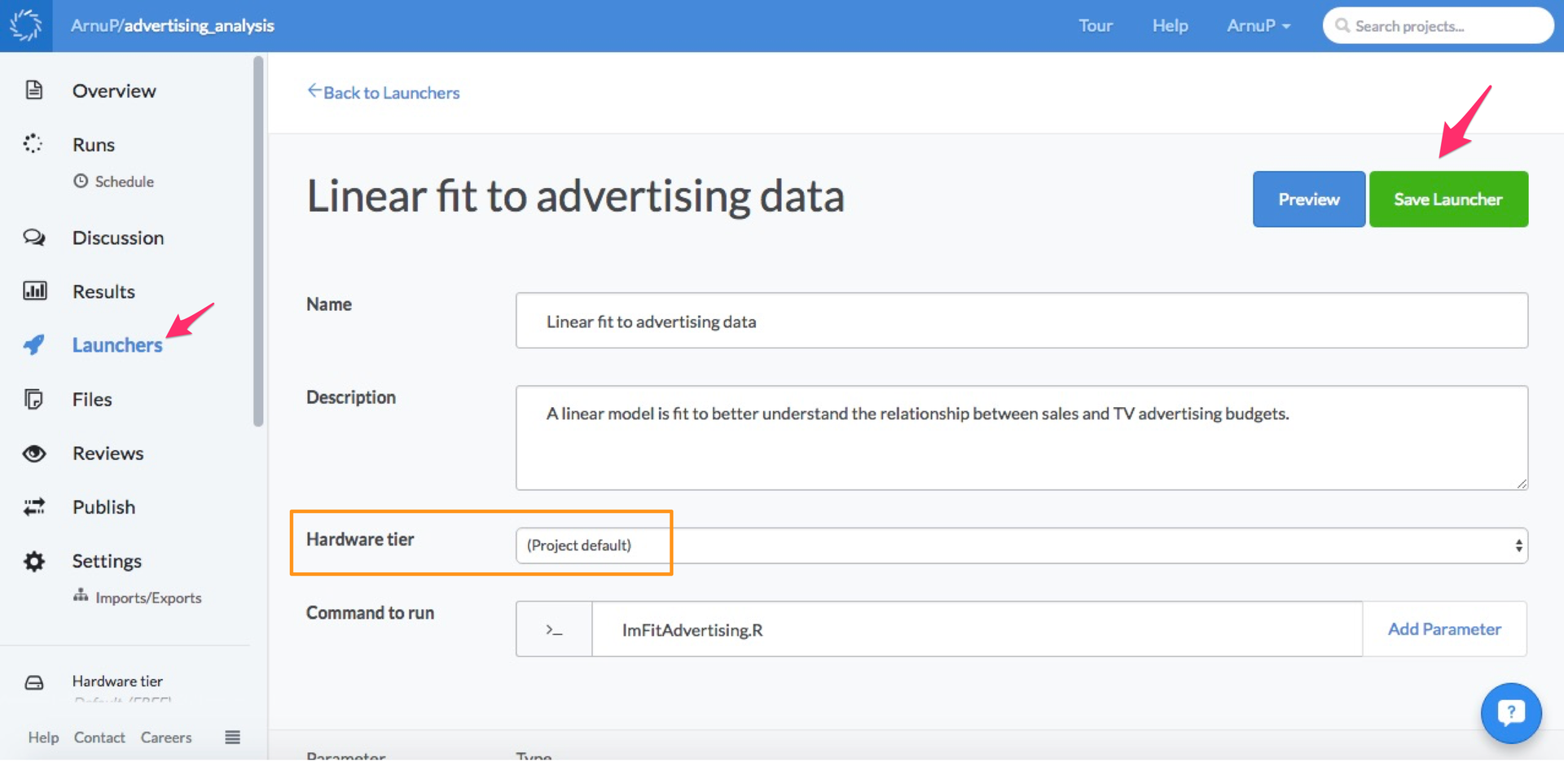The width and height of the screenshot is (1564, 784).
Task: Click the Search projects box
Action: click(x=1438, y=26)
